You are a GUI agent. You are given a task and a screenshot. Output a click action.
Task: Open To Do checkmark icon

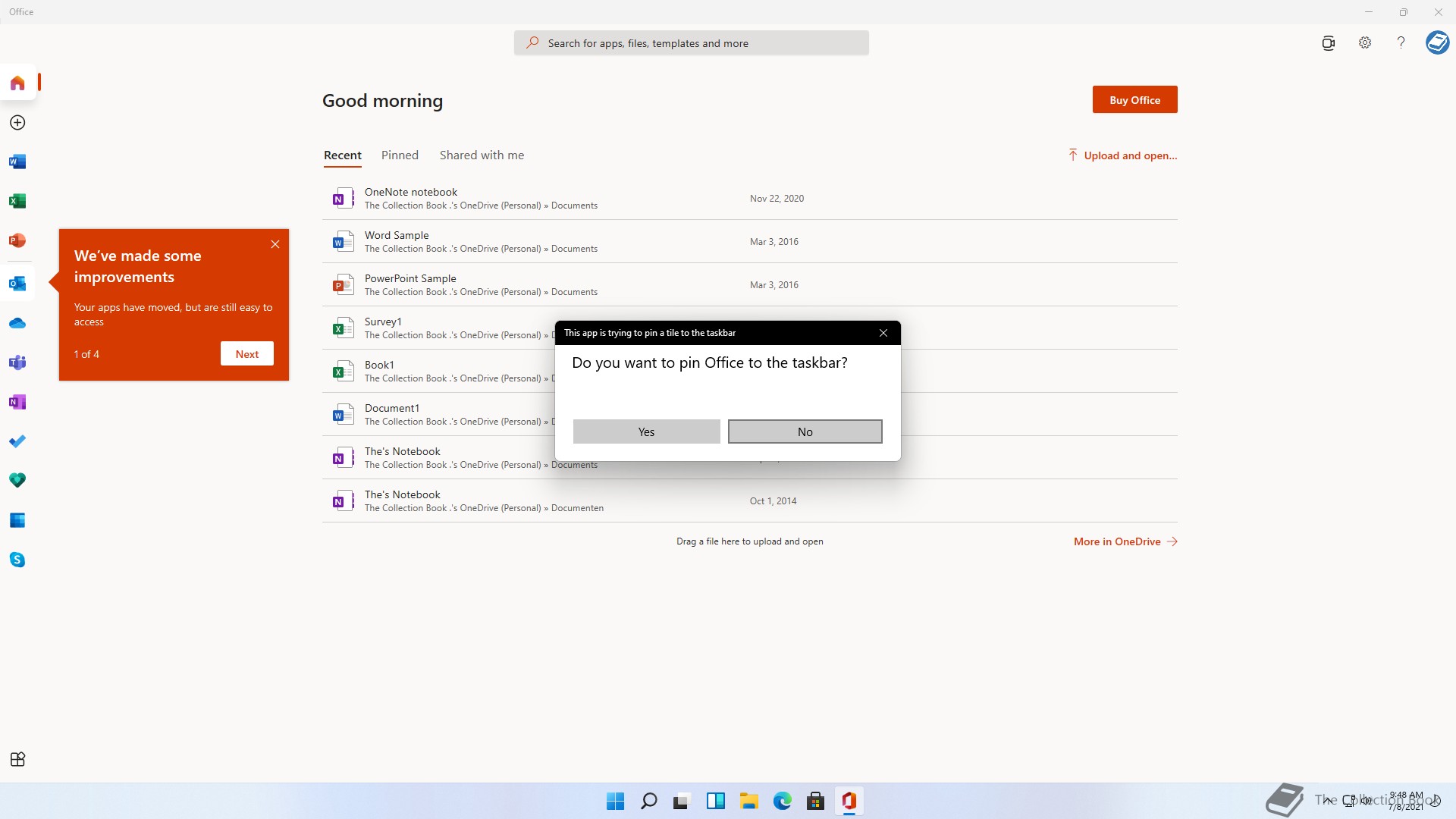[x=17, y=441]
